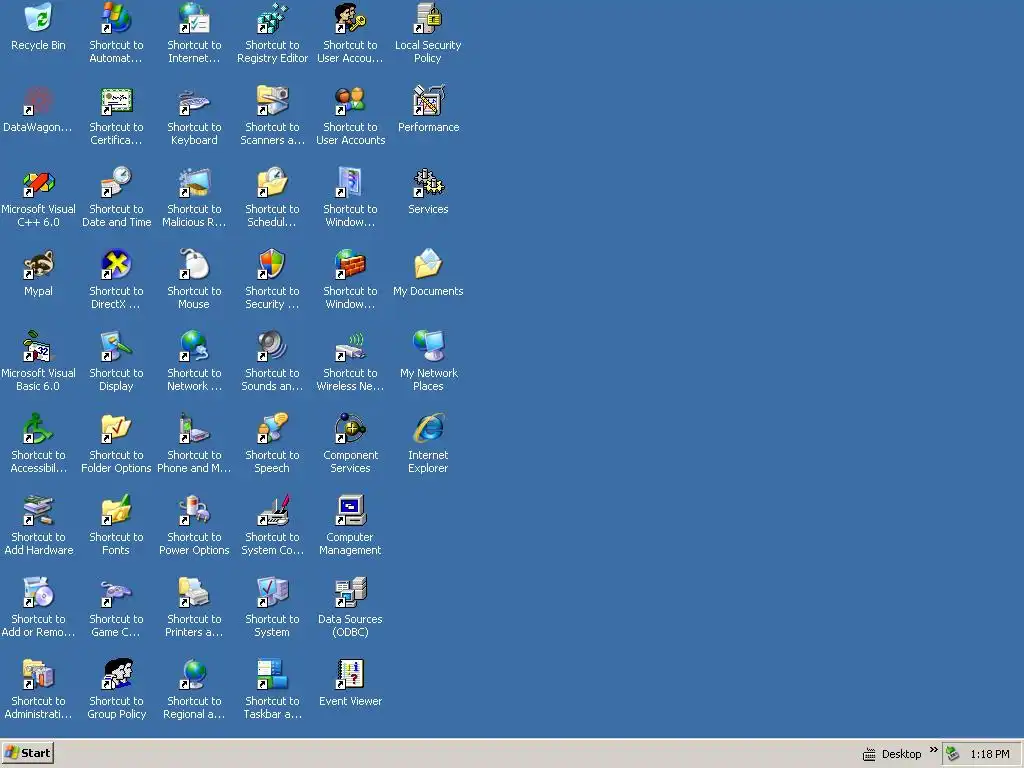This screenshot has width=1024, height=768.
Task: Select Shortcut to Regional and Language icon
Action: pyautogui.click(x=194, y=675)
